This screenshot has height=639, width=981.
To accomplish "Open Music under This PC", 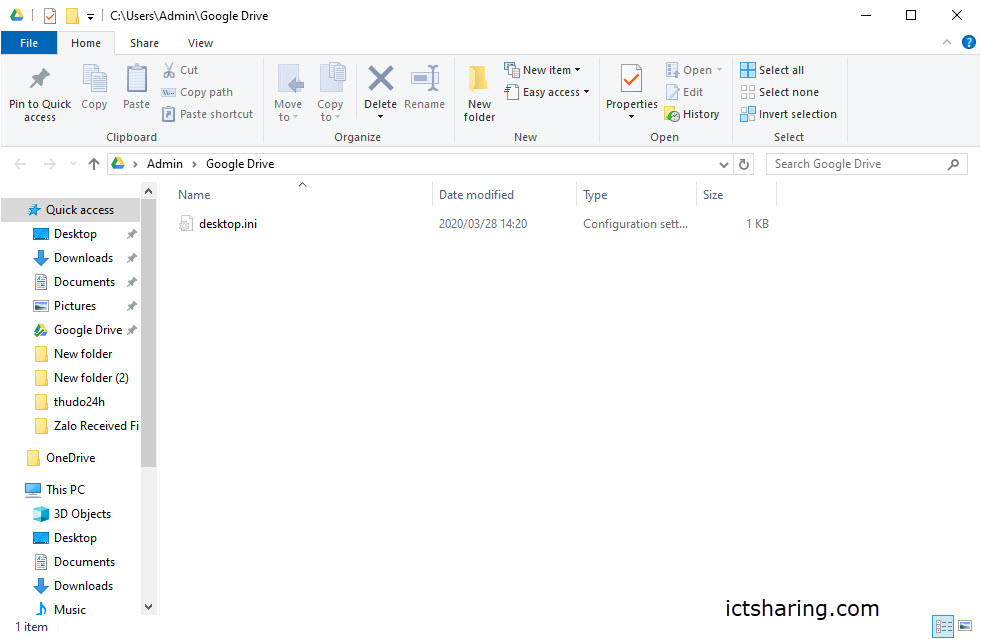I will point(69,610).
